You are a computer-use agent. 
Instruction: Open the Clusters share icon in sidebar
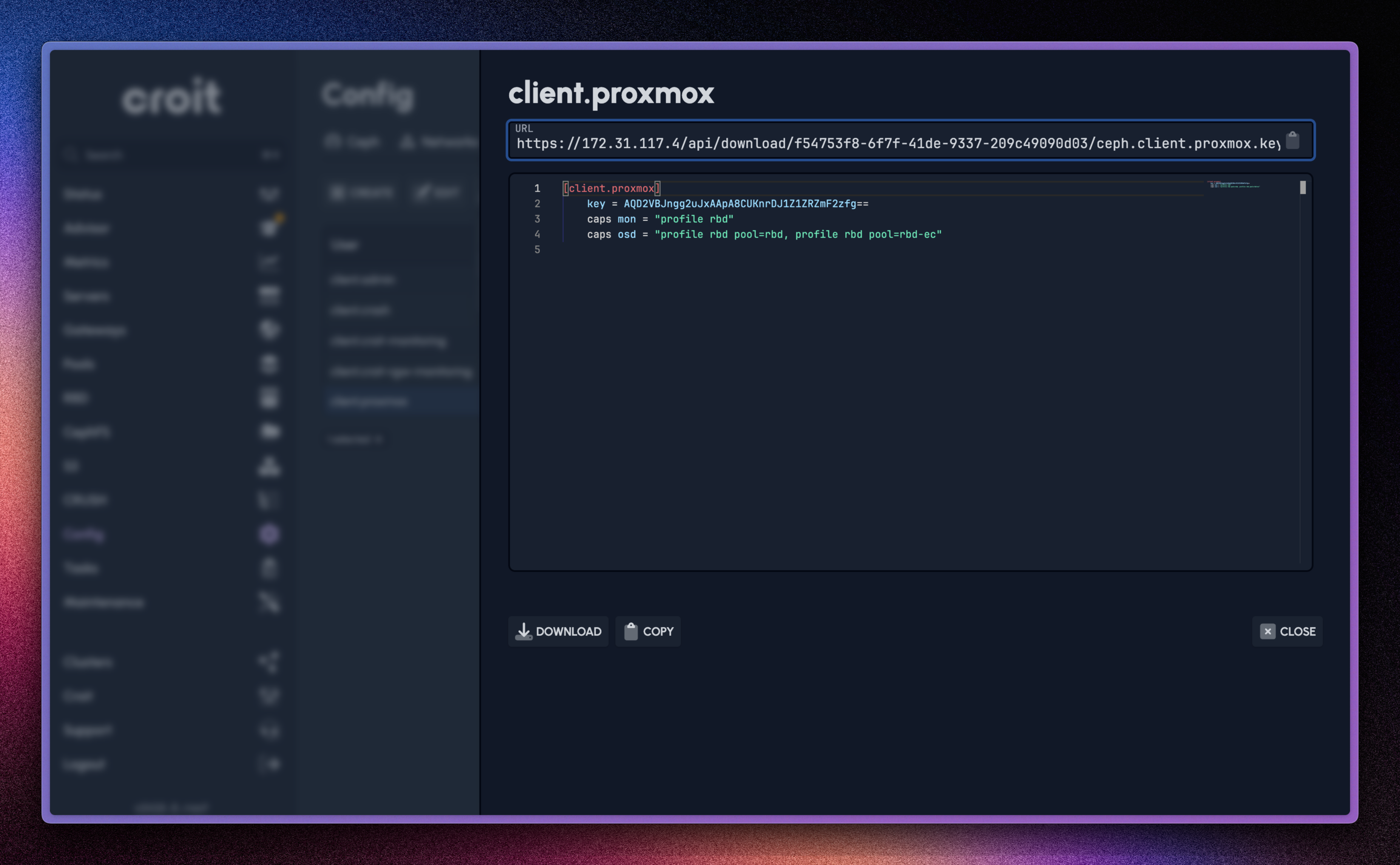click(x=269, y=662)
